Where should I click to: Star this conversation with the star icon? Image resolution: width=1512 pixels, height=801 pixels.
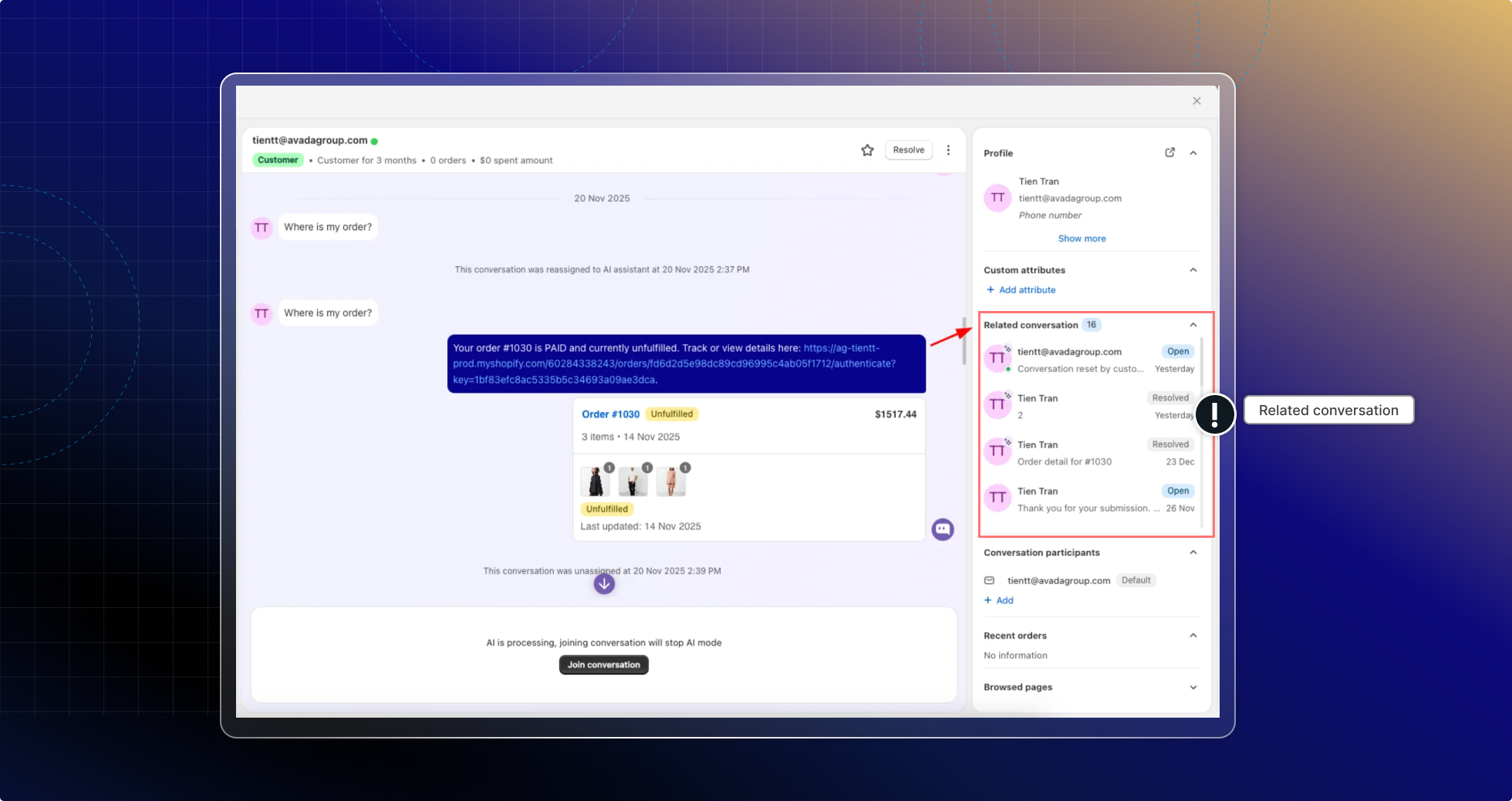tap(867, 150)
